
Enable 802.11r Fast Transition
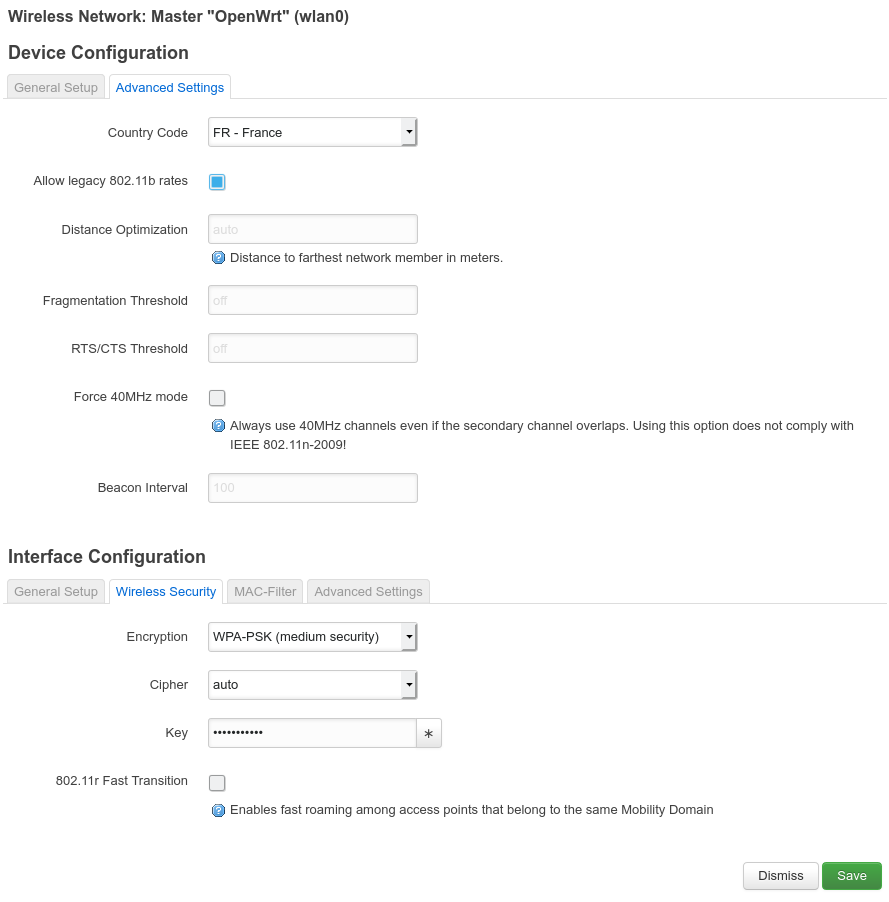click(x=217, y=782)
